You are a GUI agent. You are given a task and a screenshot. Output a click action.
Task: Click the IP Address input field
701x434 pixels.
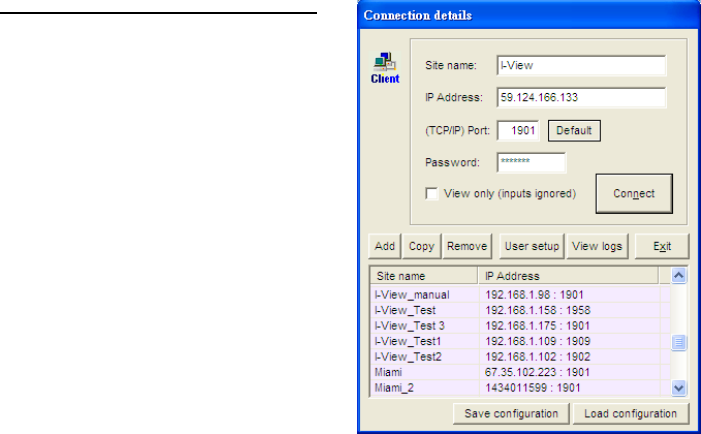[581, 97]
